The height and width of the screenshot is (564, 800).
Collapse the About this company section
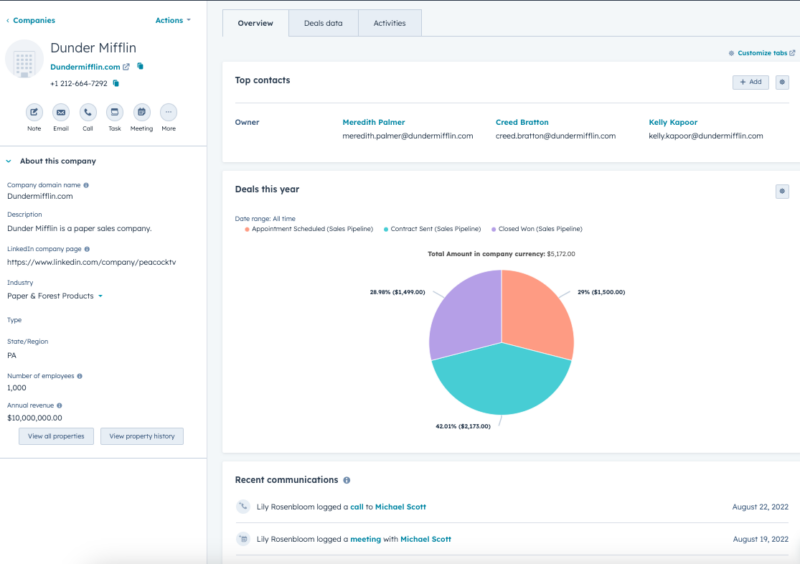pyautogui.click(x=9, y=161)
